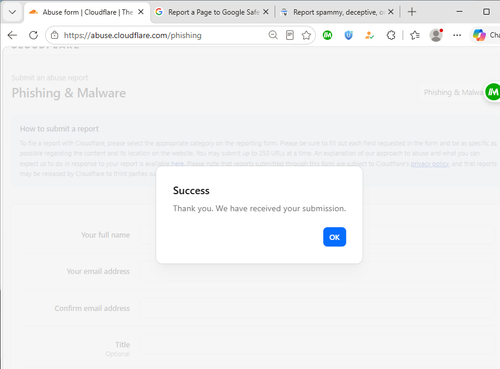Open the Extensions puzzle icon
This screenshot has height=369, width=500.
pos(391,35)
